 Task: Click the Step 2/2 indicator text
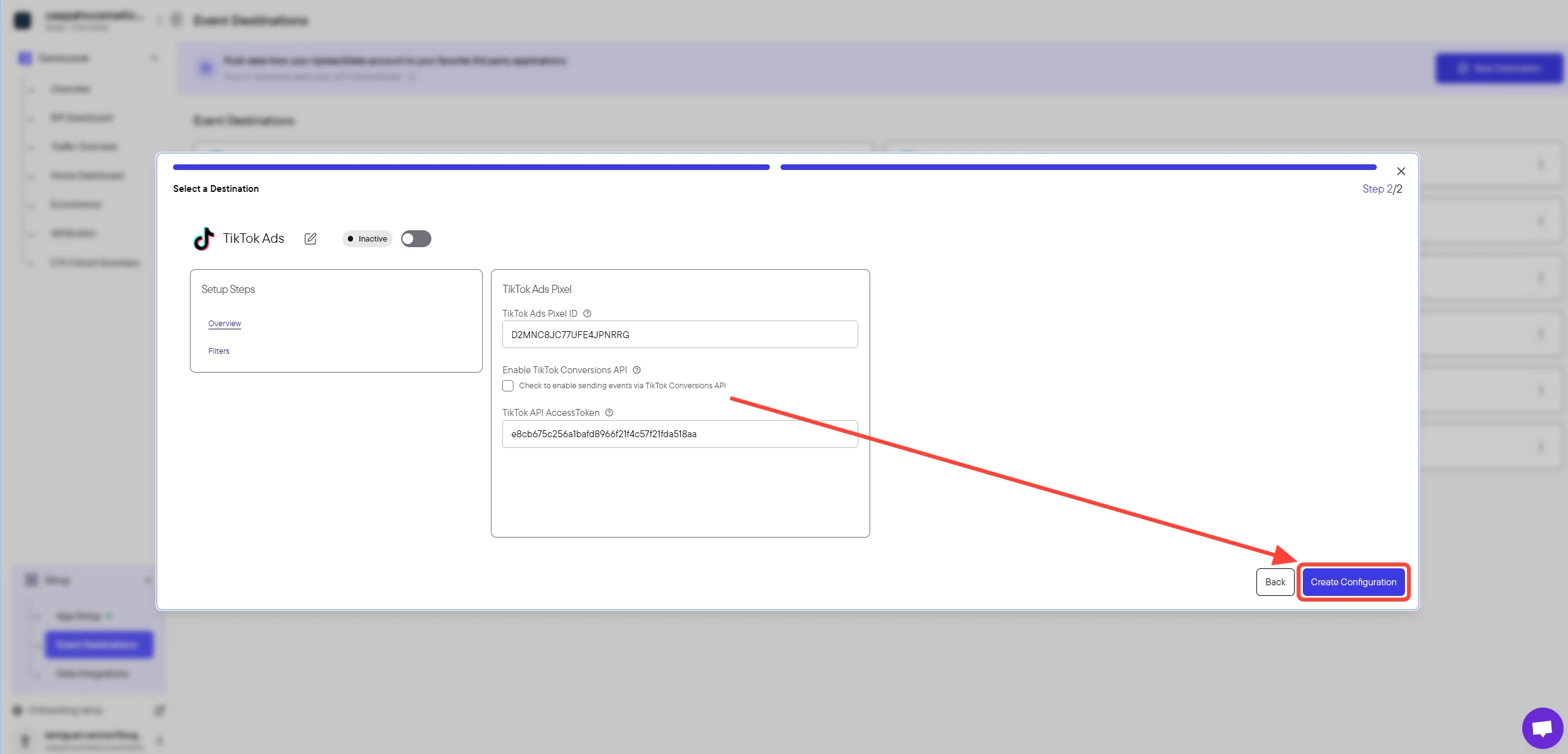(x=1382, y=189)
